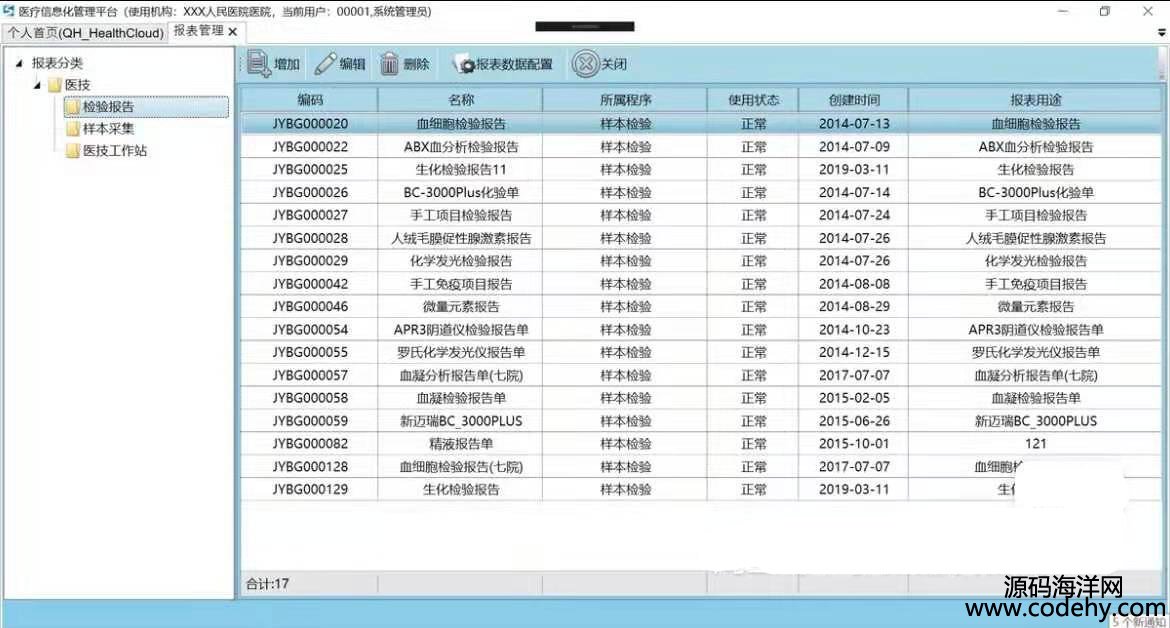This screenshot has width=1170, height=628.
Task: Click name cell BC-3000Plus化验单
Action: coord(460,192)
